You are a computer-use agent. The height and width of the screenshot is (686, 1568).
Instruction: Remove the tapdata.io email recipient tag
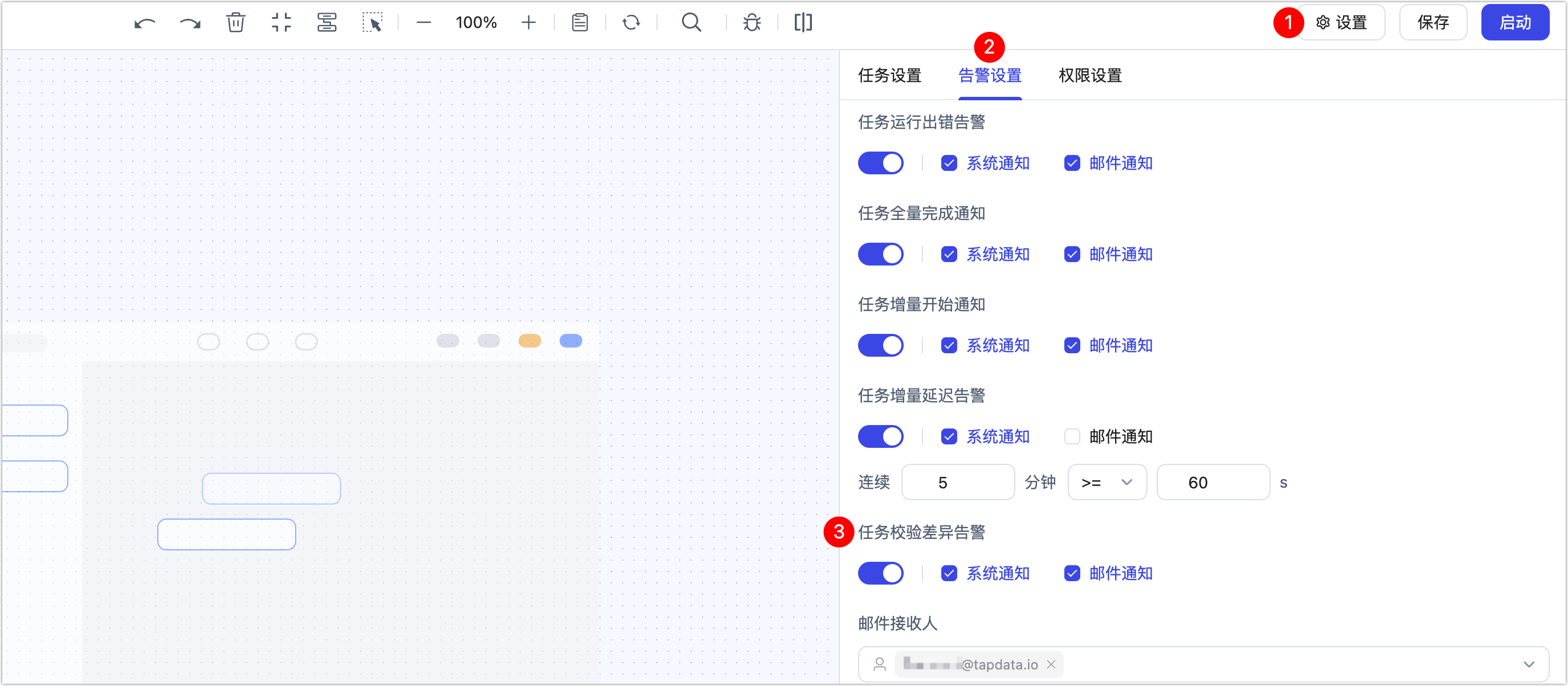(1051, 664)
